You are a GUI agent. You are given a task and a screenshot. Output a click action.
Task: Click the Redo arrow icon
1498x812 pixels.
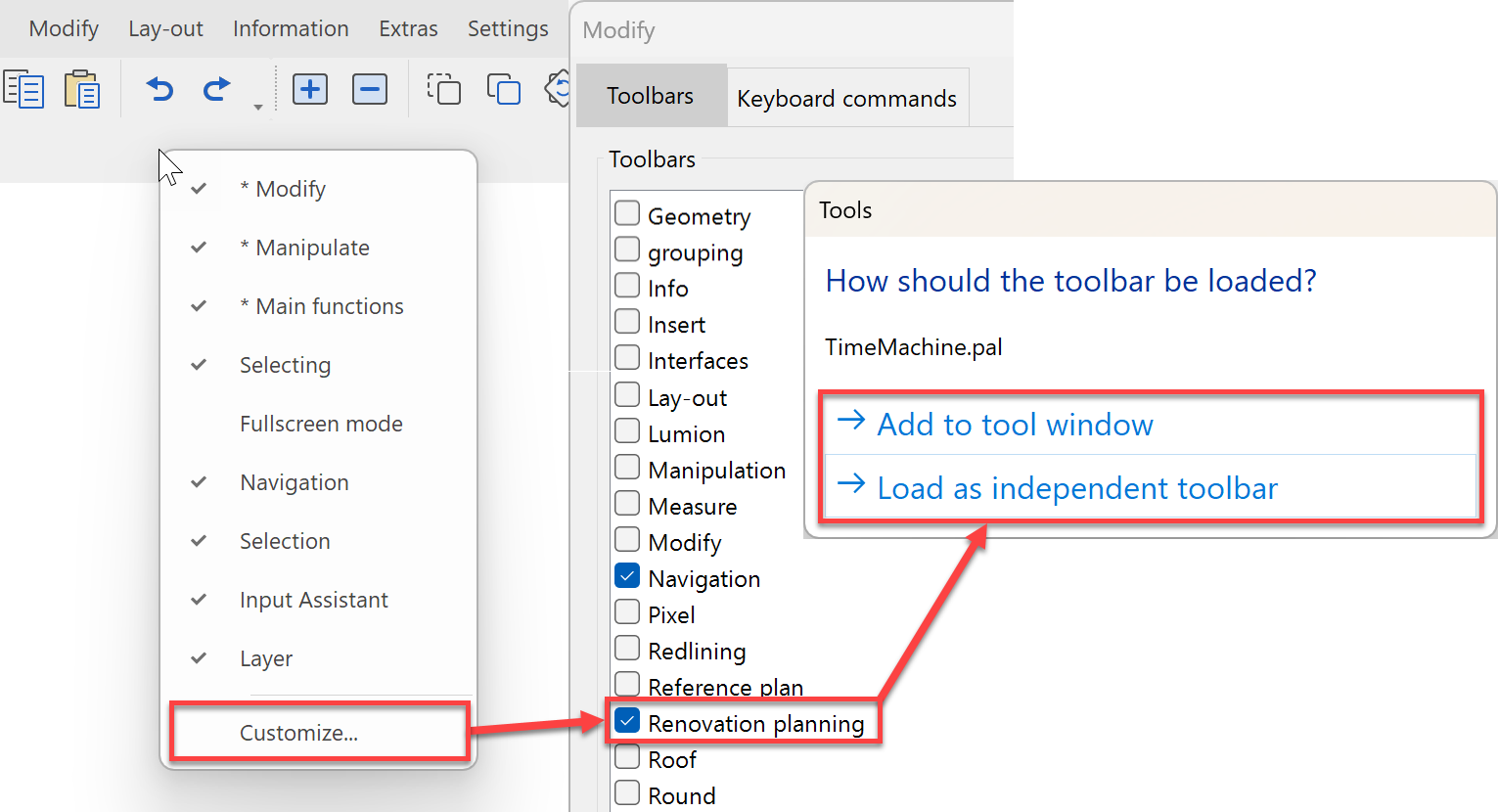point(216,90)
